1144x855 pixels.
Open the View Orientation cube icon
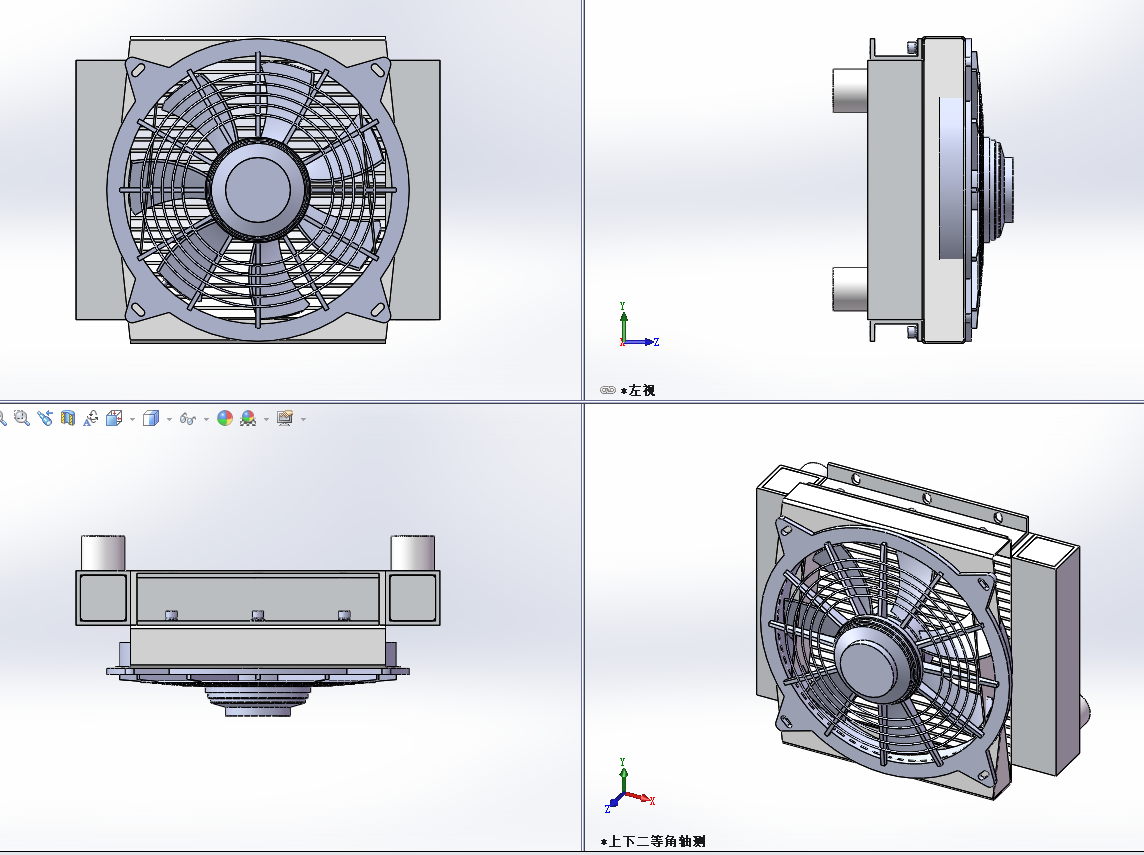114,418
